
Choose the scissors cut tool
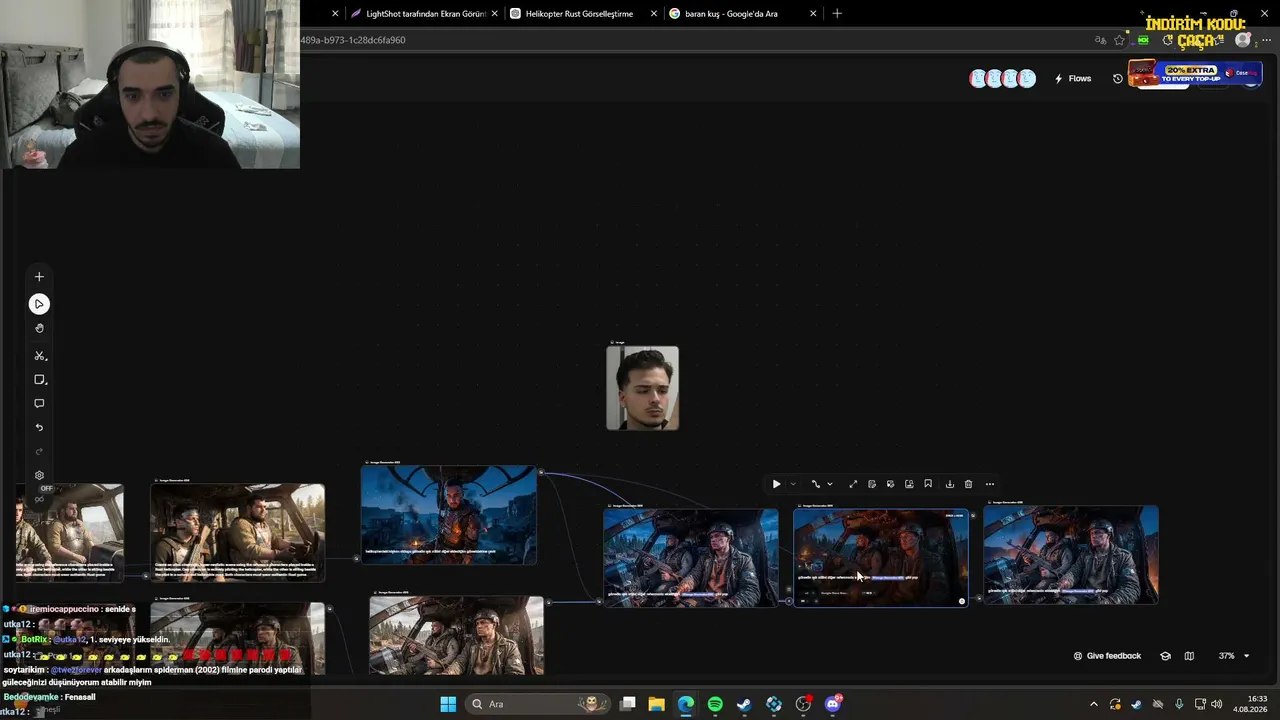tap(39, 356)
